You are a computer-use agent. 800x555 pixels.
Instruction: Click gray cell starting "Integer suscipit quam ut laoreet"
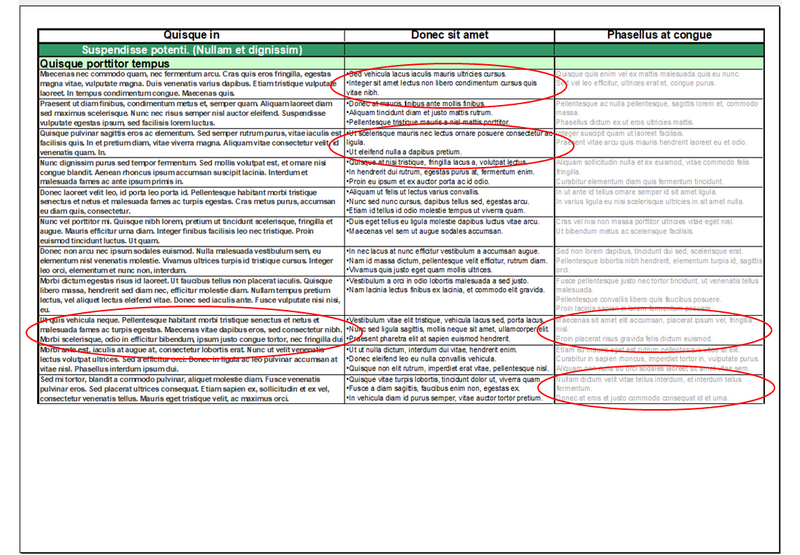pos(659,143)
